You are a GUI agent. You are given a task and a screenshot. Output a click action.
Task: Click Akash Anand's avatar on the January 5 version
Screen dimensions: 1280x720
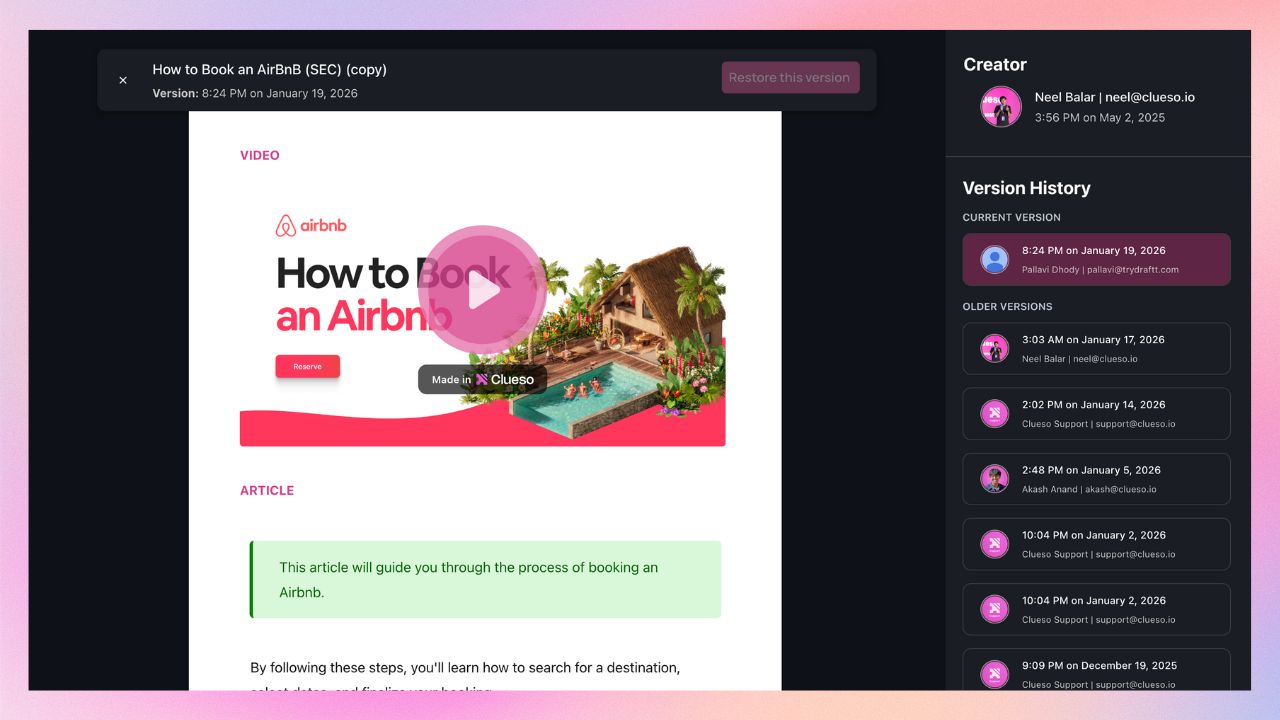click(x=994, y=479)
